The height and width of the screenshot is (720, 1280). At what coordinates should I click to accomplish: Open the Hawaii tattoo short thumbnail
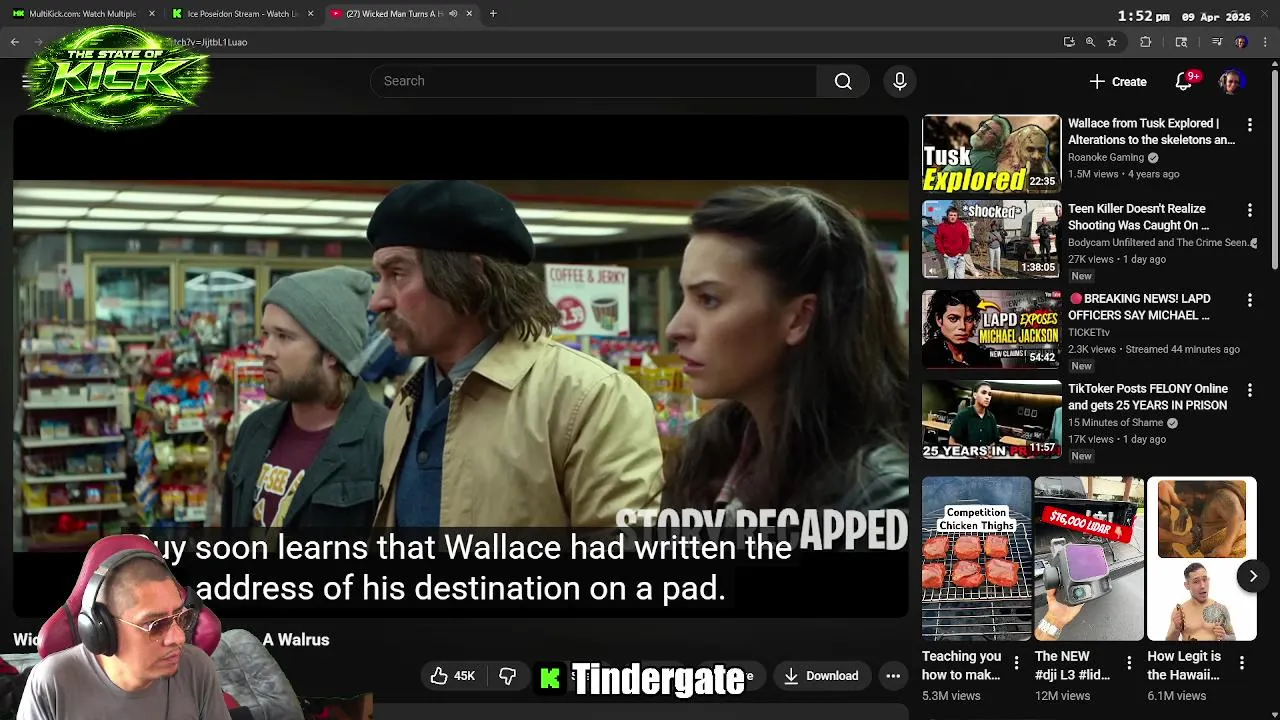click(1201, 558)
